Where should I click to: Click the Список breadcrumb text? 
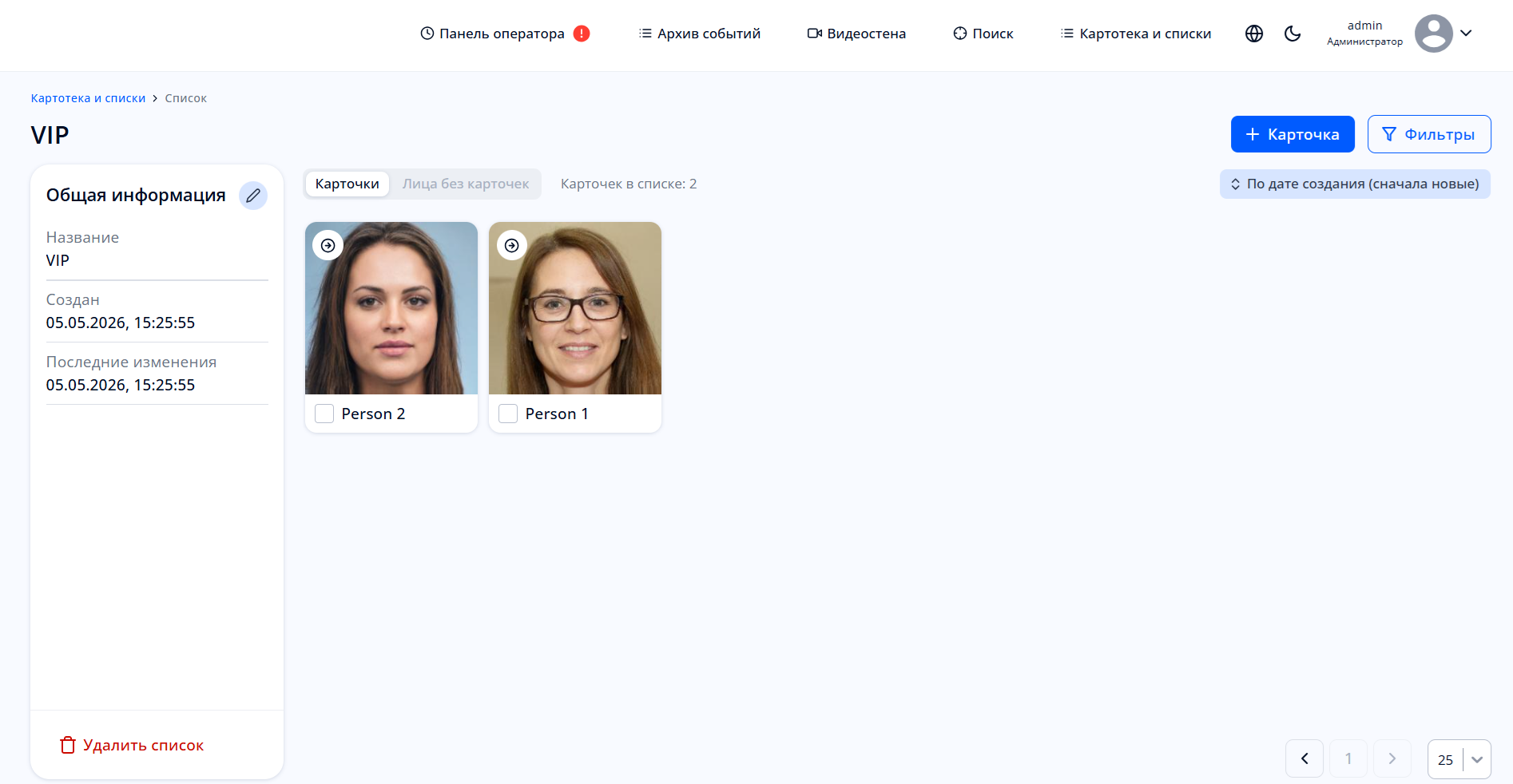click(x=185, y=98)
